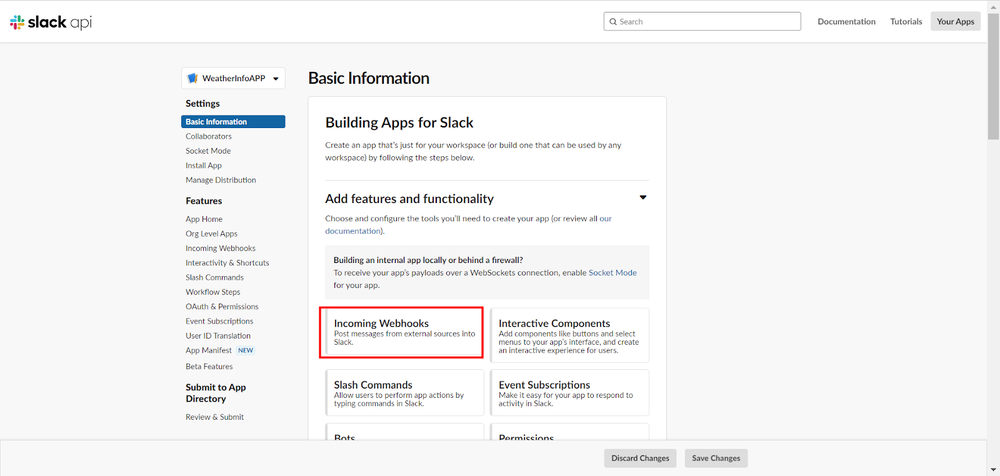Viewport: 1000px width, 476px height.
Task: Go to OAuth & Permissions in sidebar
Action: [222, 307]
